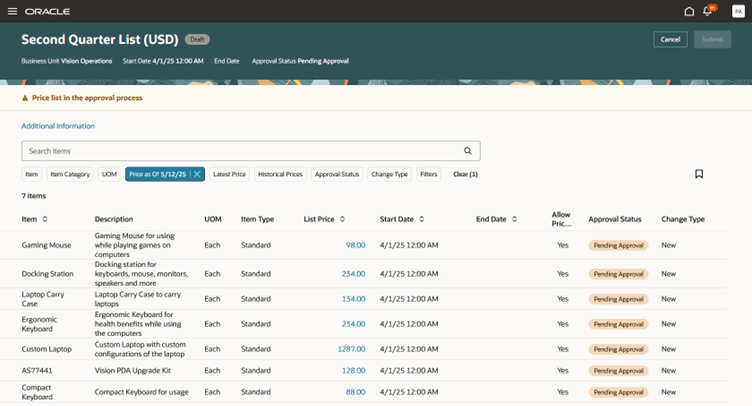The height and width of the screenshot is (406, 752).
Task: Sort by List Price column arrows
Action: [342, 219]
